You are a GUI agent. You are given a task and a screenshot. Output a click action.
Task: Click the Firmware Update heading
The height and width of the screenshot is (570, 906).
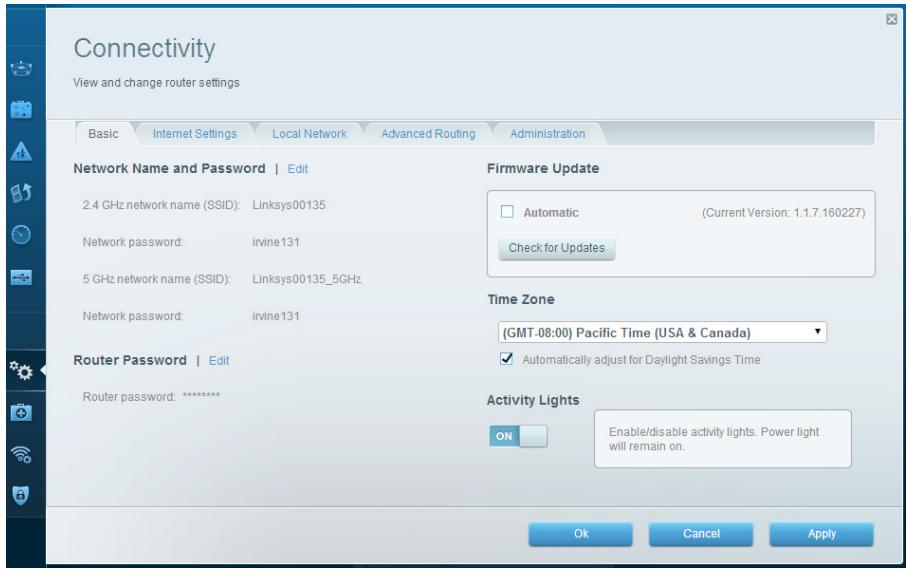tap(543, 168)
